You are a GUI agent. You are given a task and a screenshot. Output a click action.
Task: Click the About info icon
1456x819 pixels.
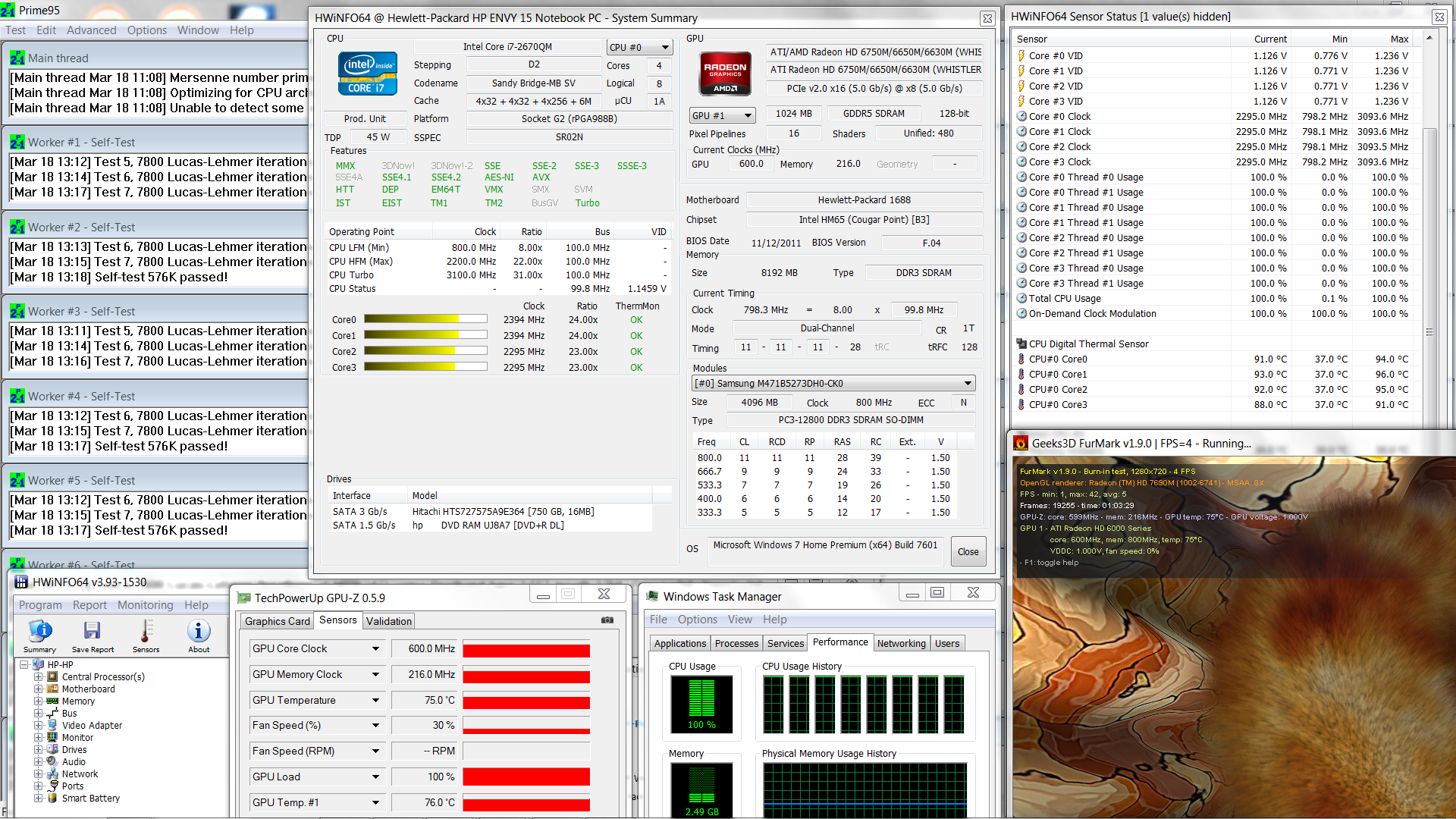[x=199, y=632]
